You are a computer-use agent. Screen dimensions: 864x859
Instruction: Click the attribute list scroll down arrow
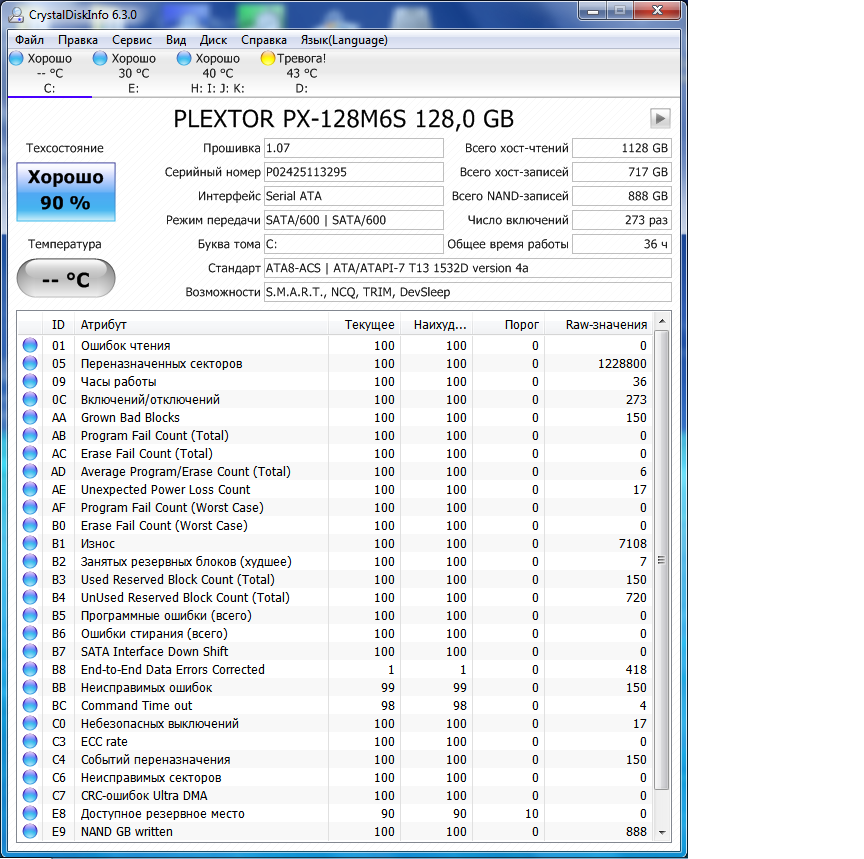[662, 833]
